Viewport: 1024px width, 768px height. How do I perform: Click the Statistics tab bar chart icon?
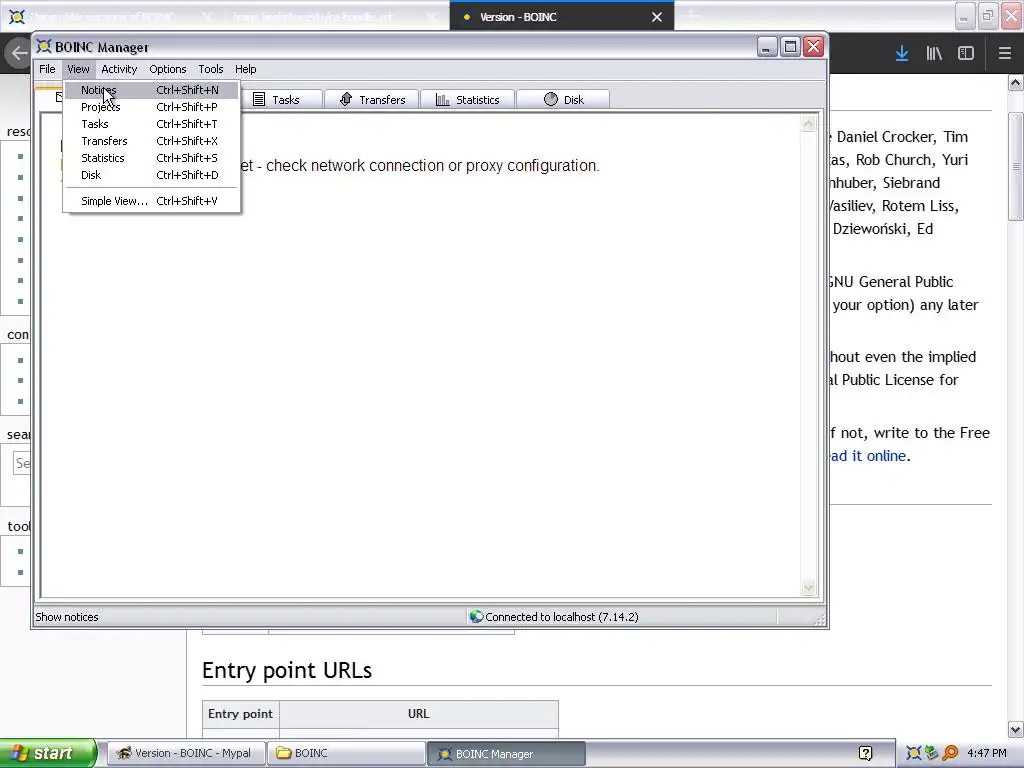[x=442, y=99]
